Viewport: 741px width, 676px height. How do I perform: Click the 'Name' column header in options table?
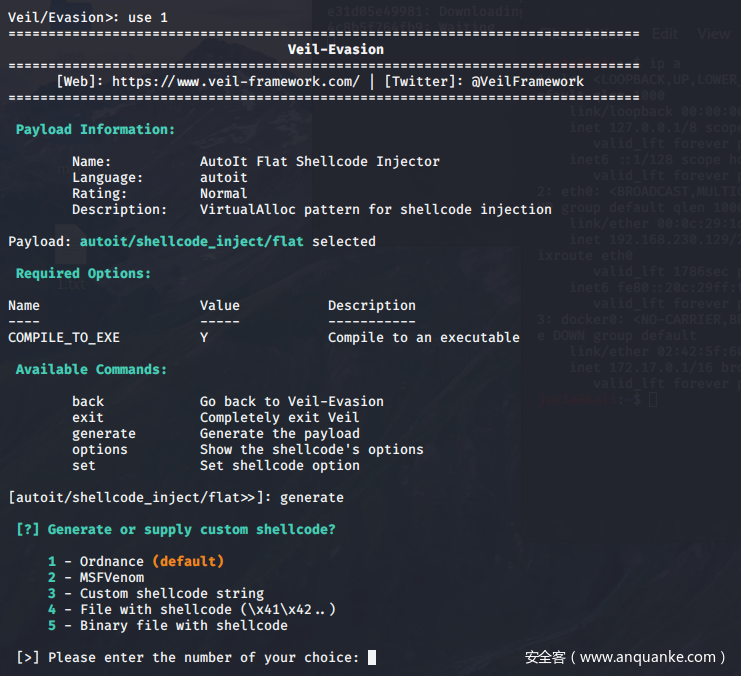24,305
